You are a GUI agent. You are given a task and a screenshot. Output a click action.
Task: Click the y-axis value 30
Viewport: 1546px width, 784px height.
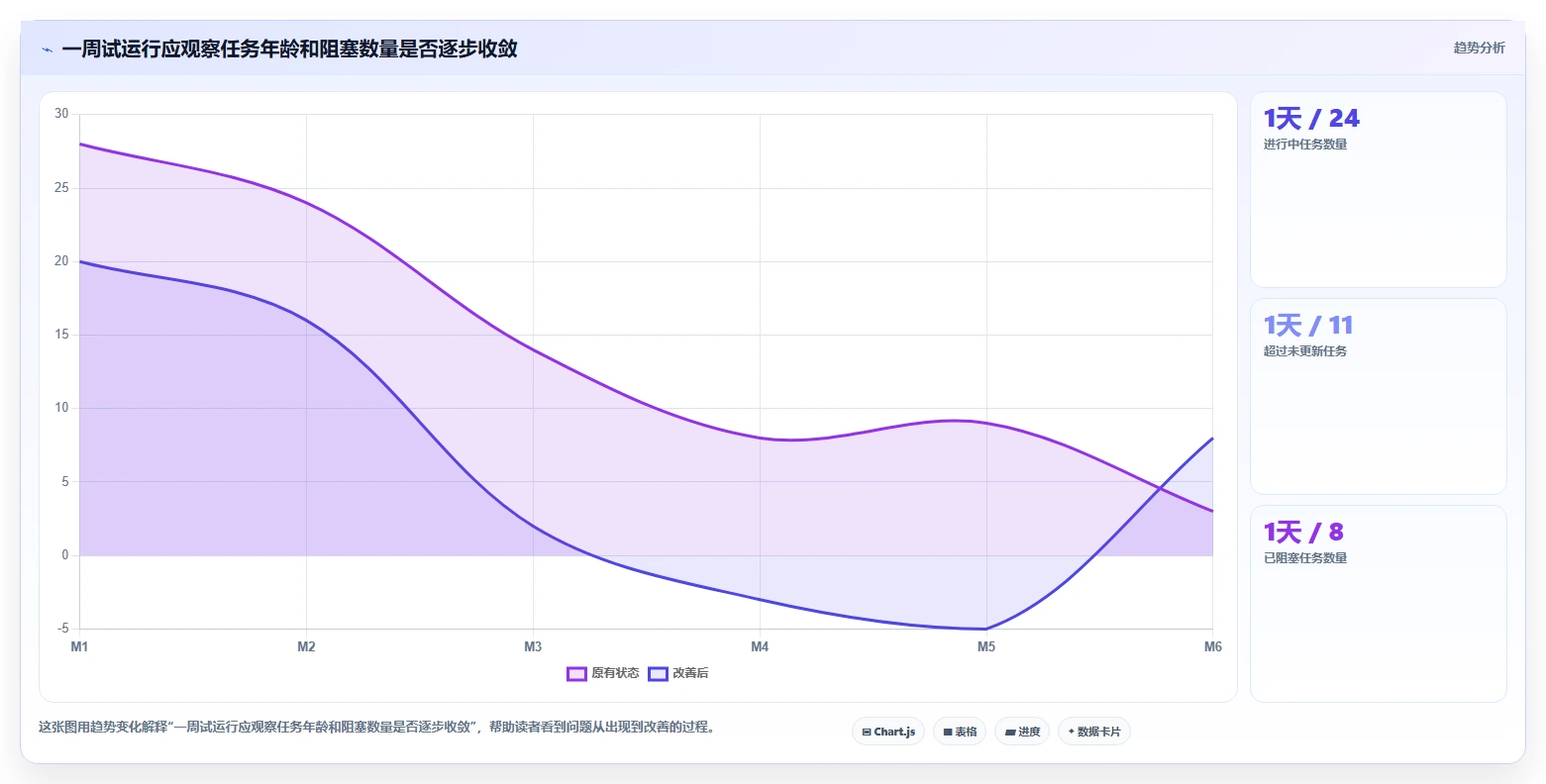tap(61, 114)
